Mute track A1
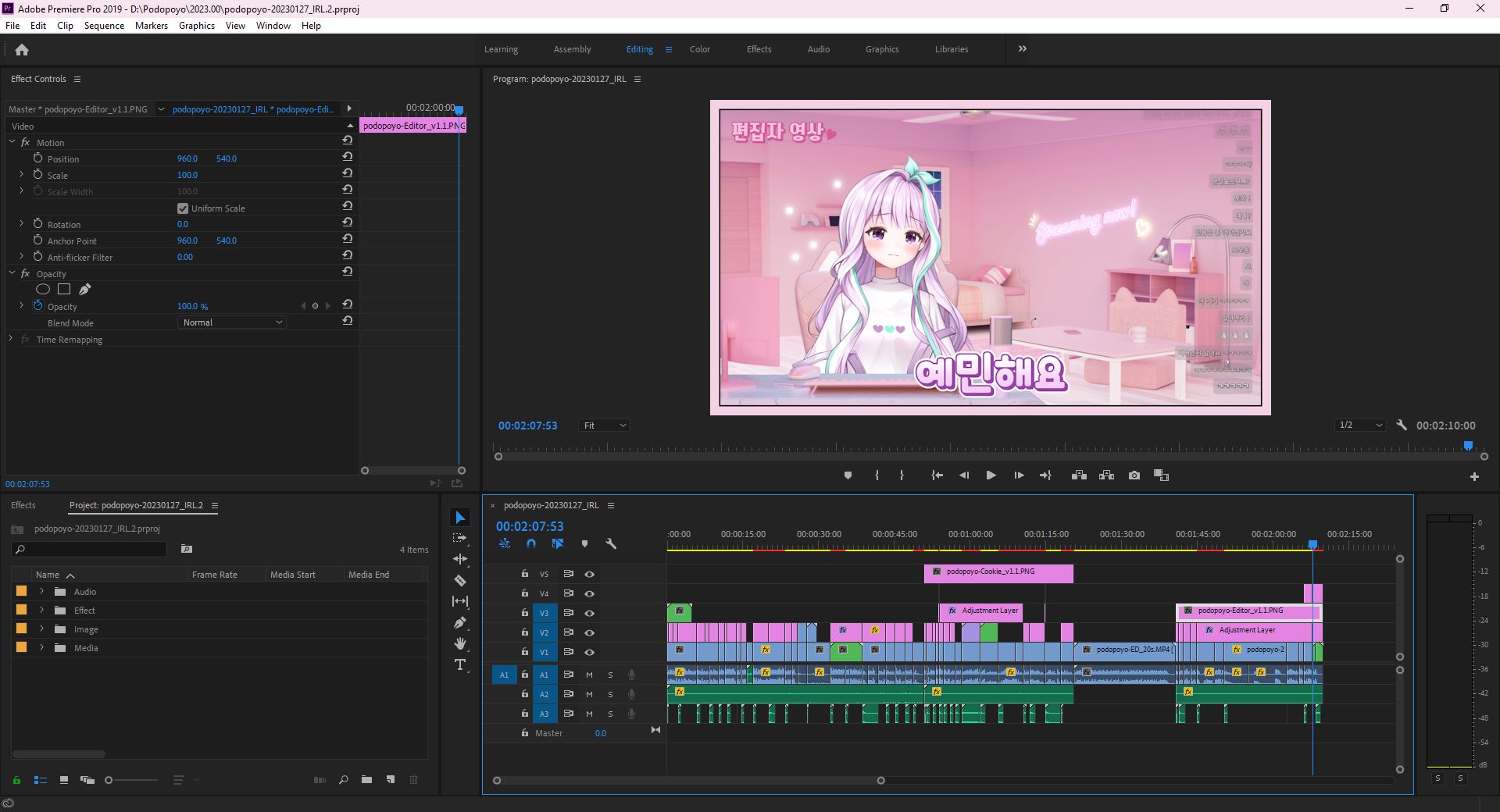 (x=589, y=675)
